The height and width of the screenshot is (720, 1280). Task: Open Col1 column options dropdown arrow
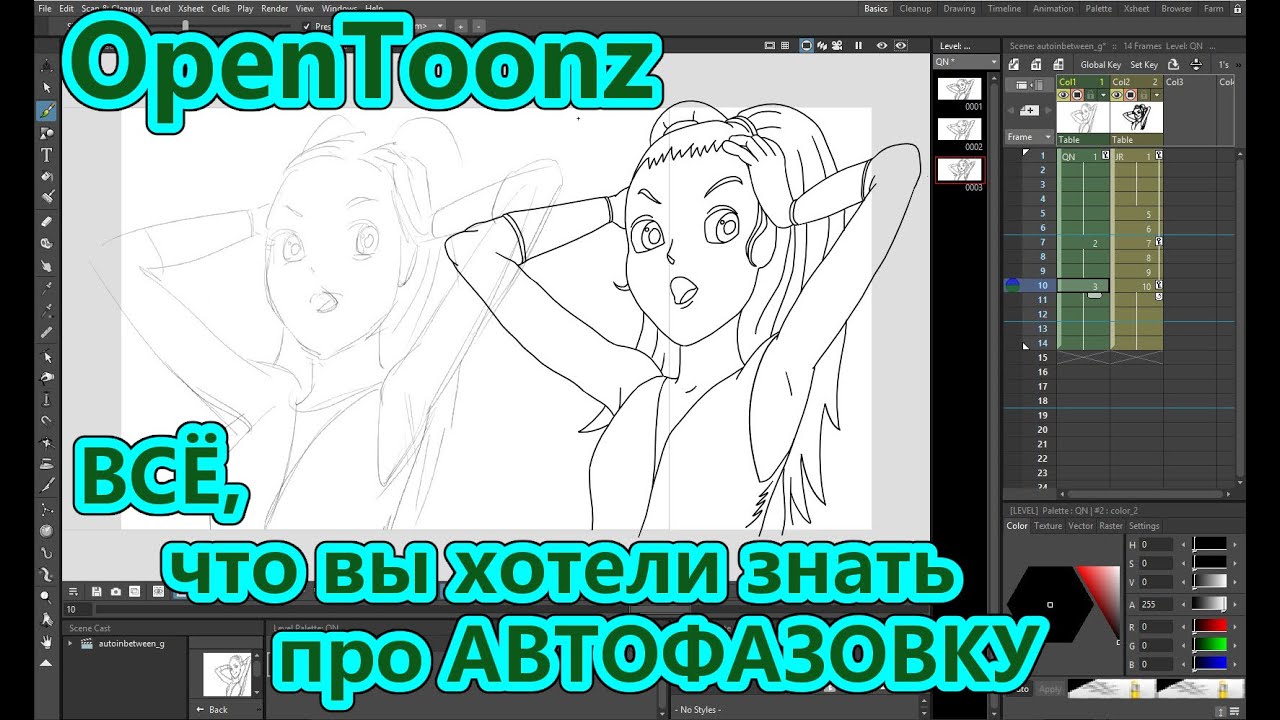[x=1104, y=95]
